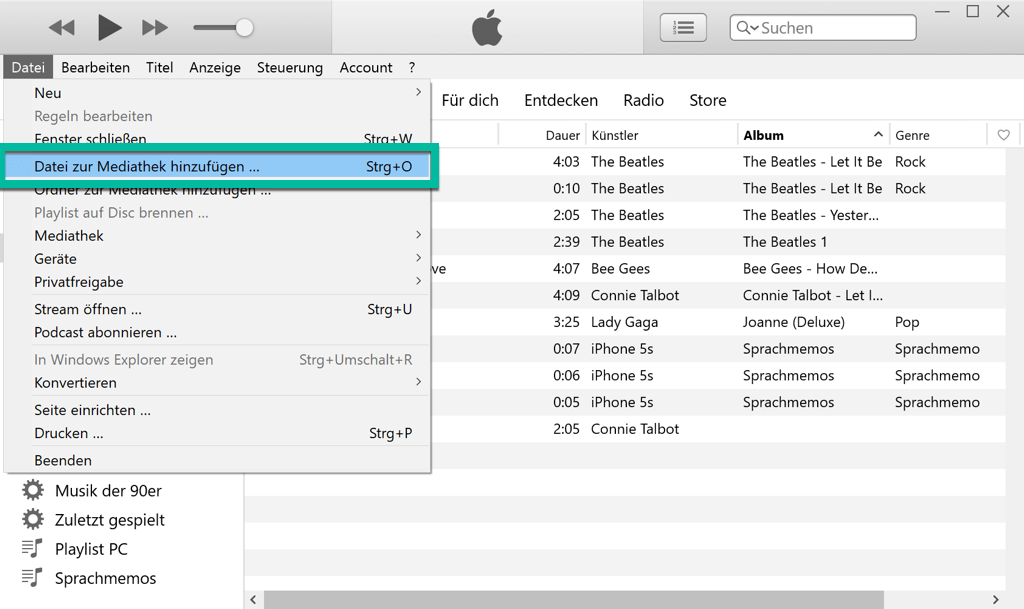Image resolution: width=1024 pixels, height=609 pixels.
Task: Click the heart icon column header
Action: click(1004, 135)
